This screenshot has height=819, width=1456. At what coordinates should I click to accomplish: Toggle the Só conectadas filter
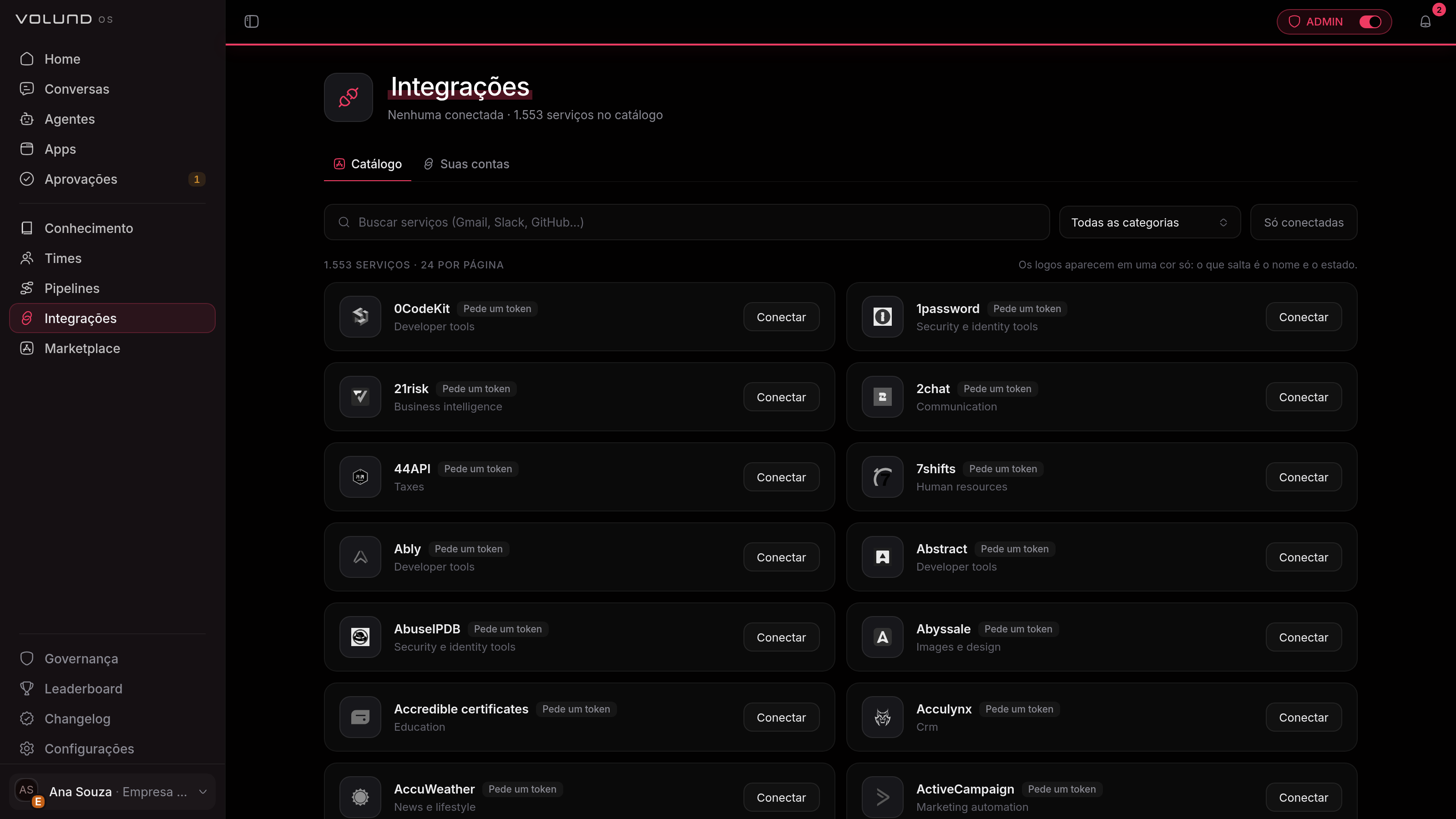[1304, 222]
